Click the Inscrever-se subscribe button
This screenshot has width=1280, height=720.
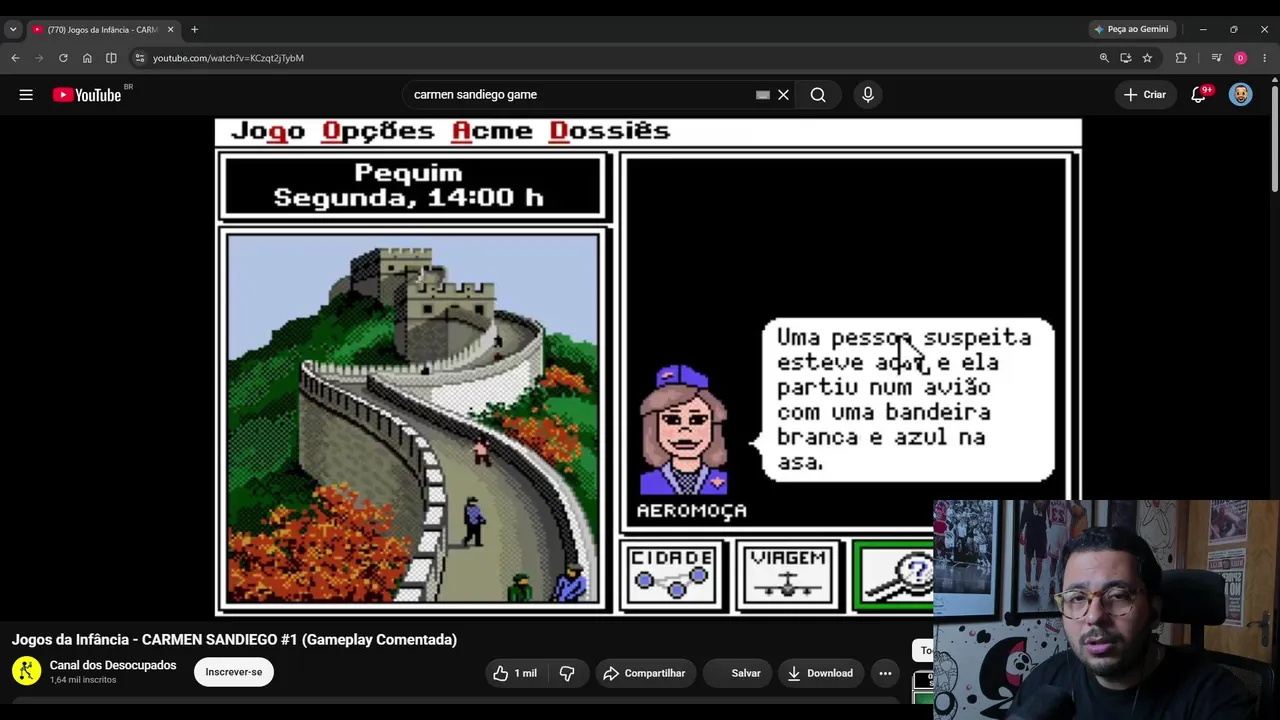[234, 672]
